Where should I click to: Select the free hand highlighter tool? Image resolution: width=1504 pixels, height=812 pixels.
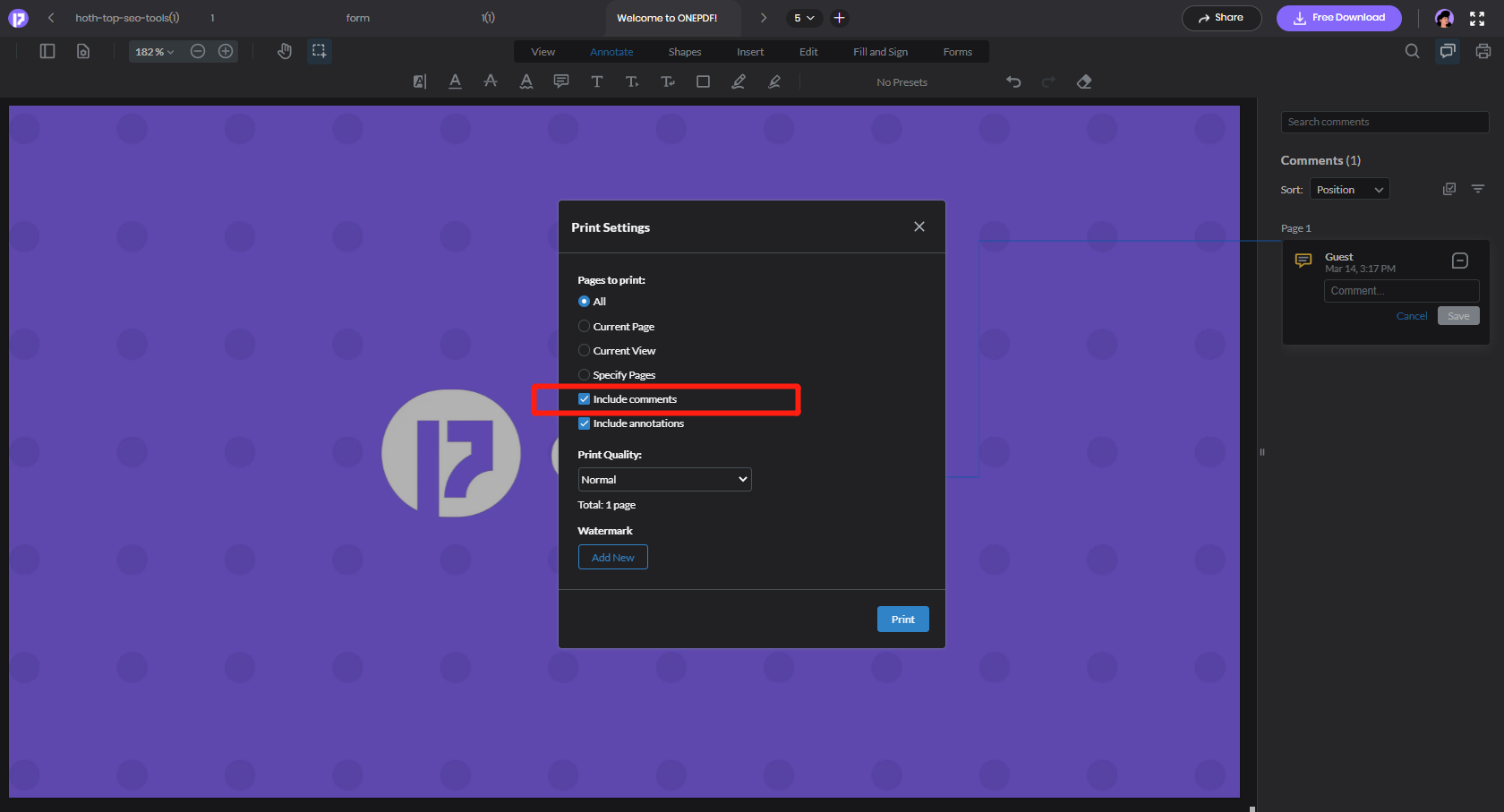coord(774,81)
